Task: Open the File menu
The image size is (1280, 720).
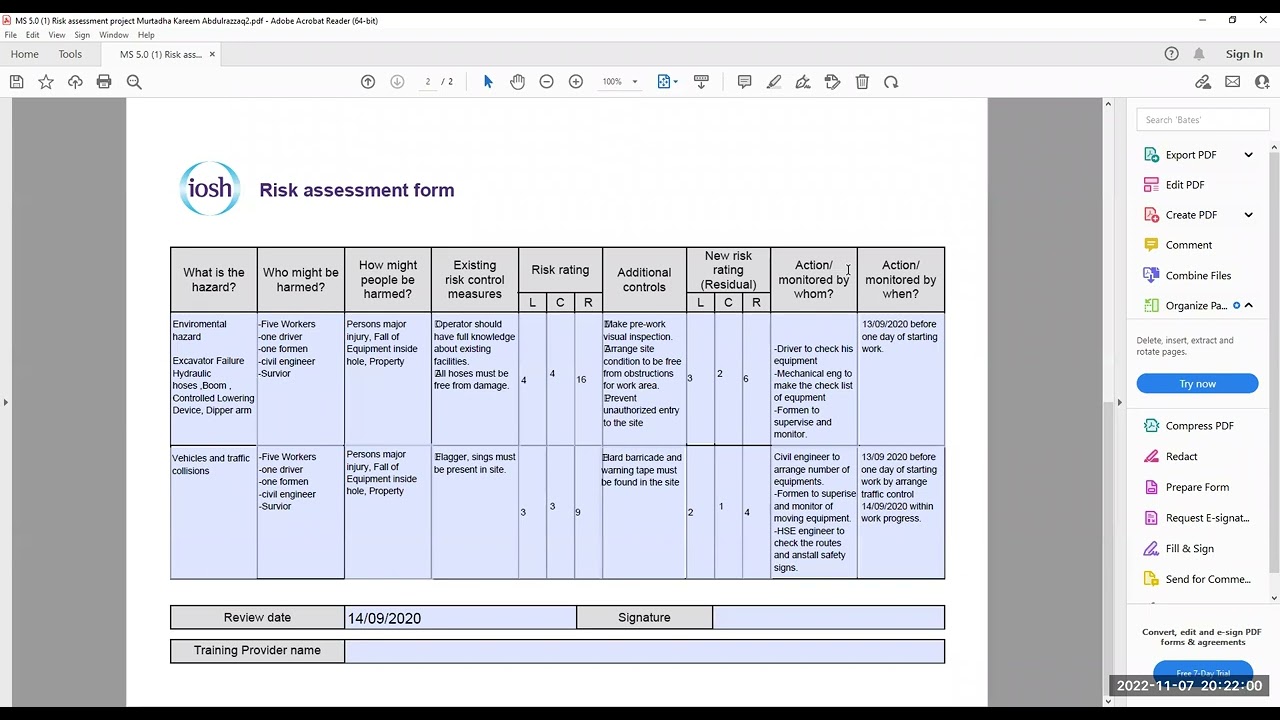Action: 11,35
